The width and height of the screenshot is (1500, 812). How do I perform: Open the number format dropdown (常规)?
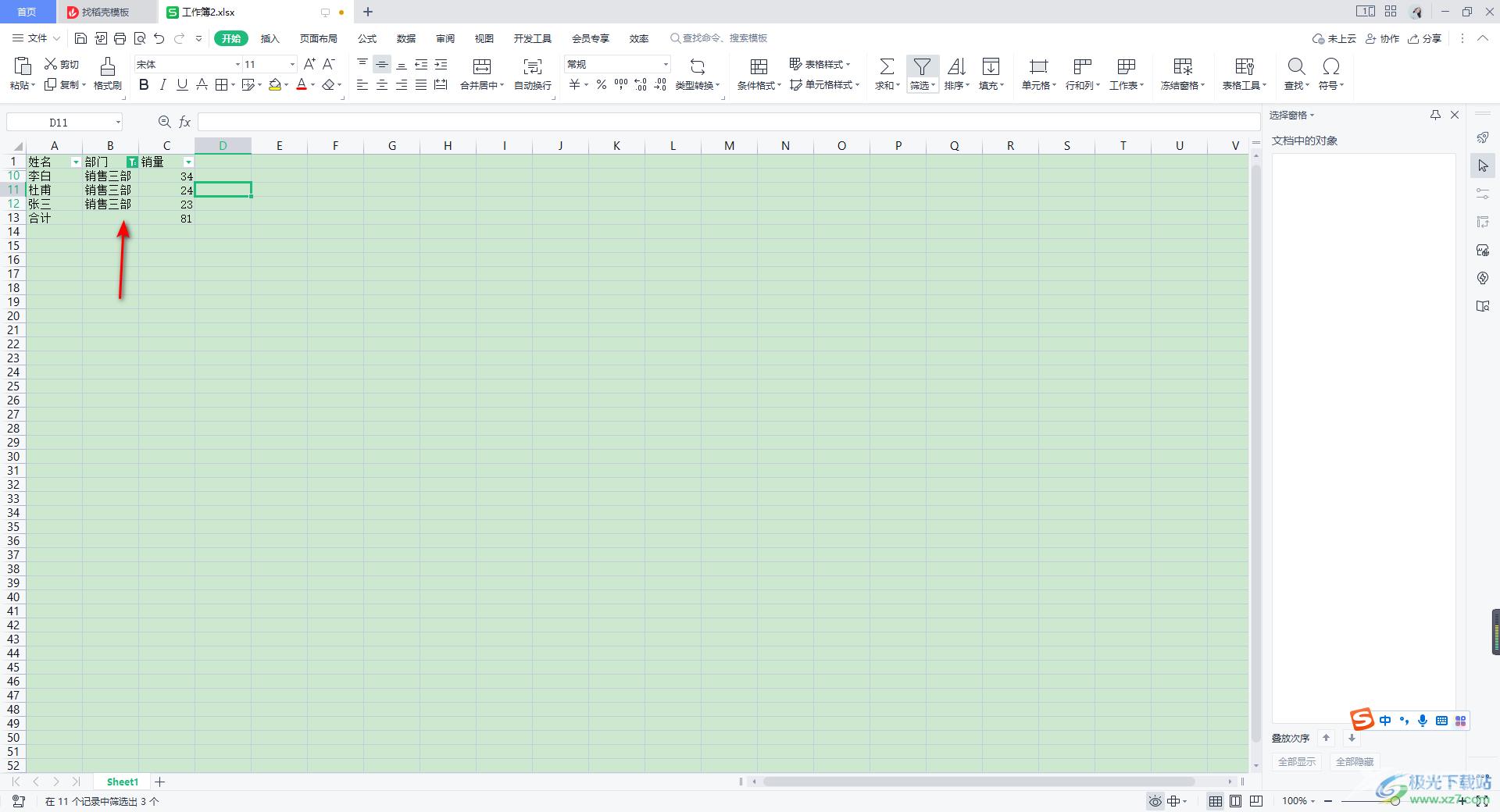(x=666, y=64)
